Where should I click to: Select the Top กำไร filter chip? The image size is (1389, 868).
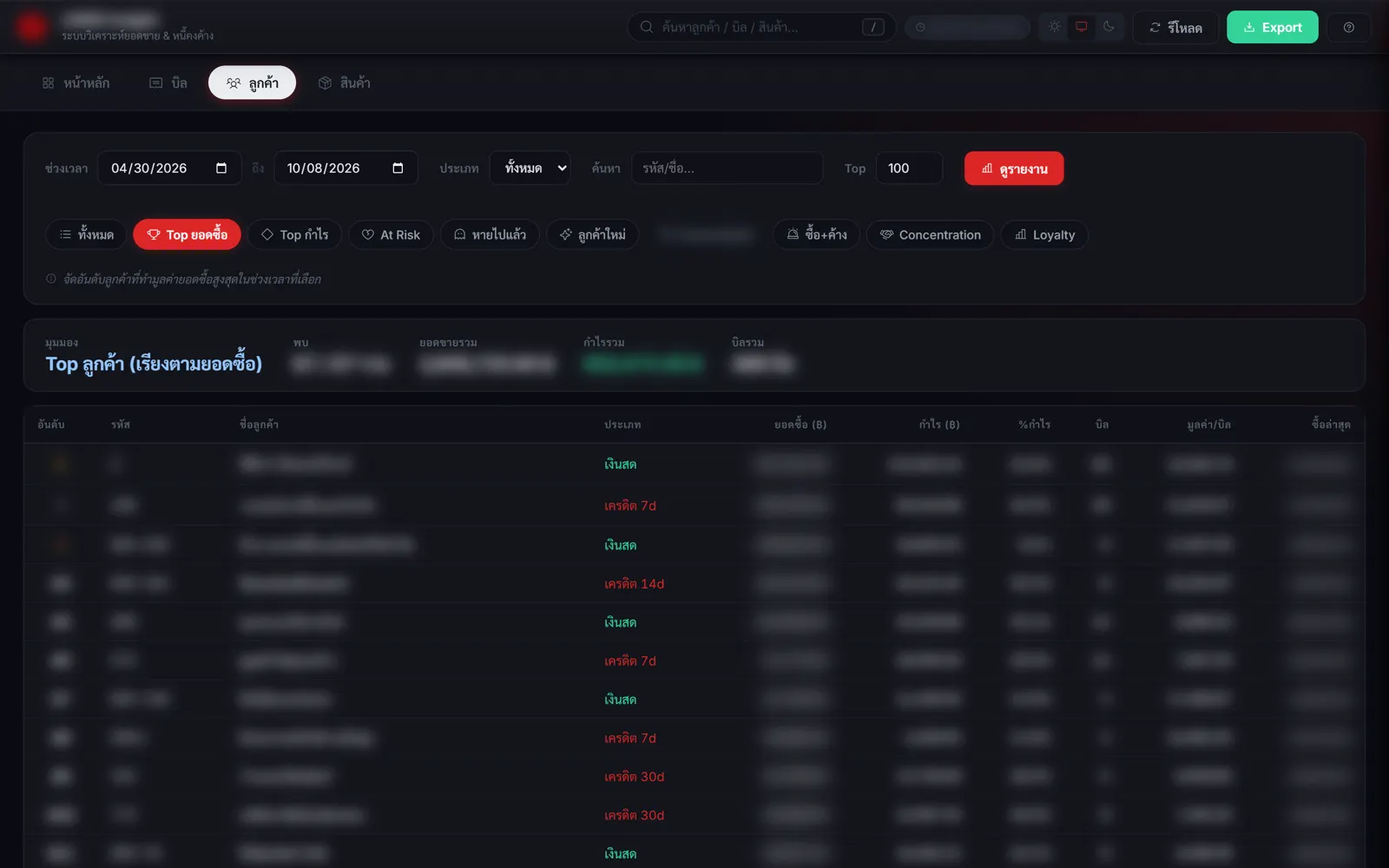295,235
